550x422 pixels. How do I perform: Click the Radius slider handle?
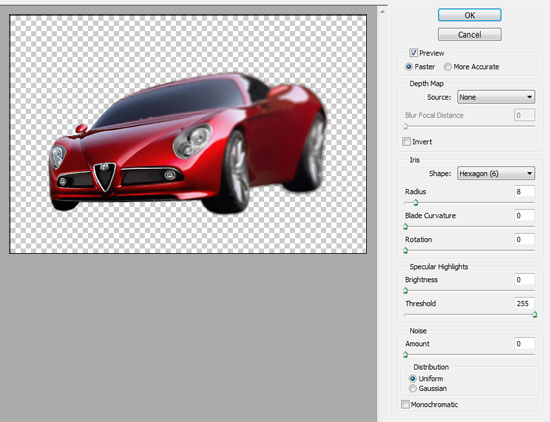click(x=416, y=202)
